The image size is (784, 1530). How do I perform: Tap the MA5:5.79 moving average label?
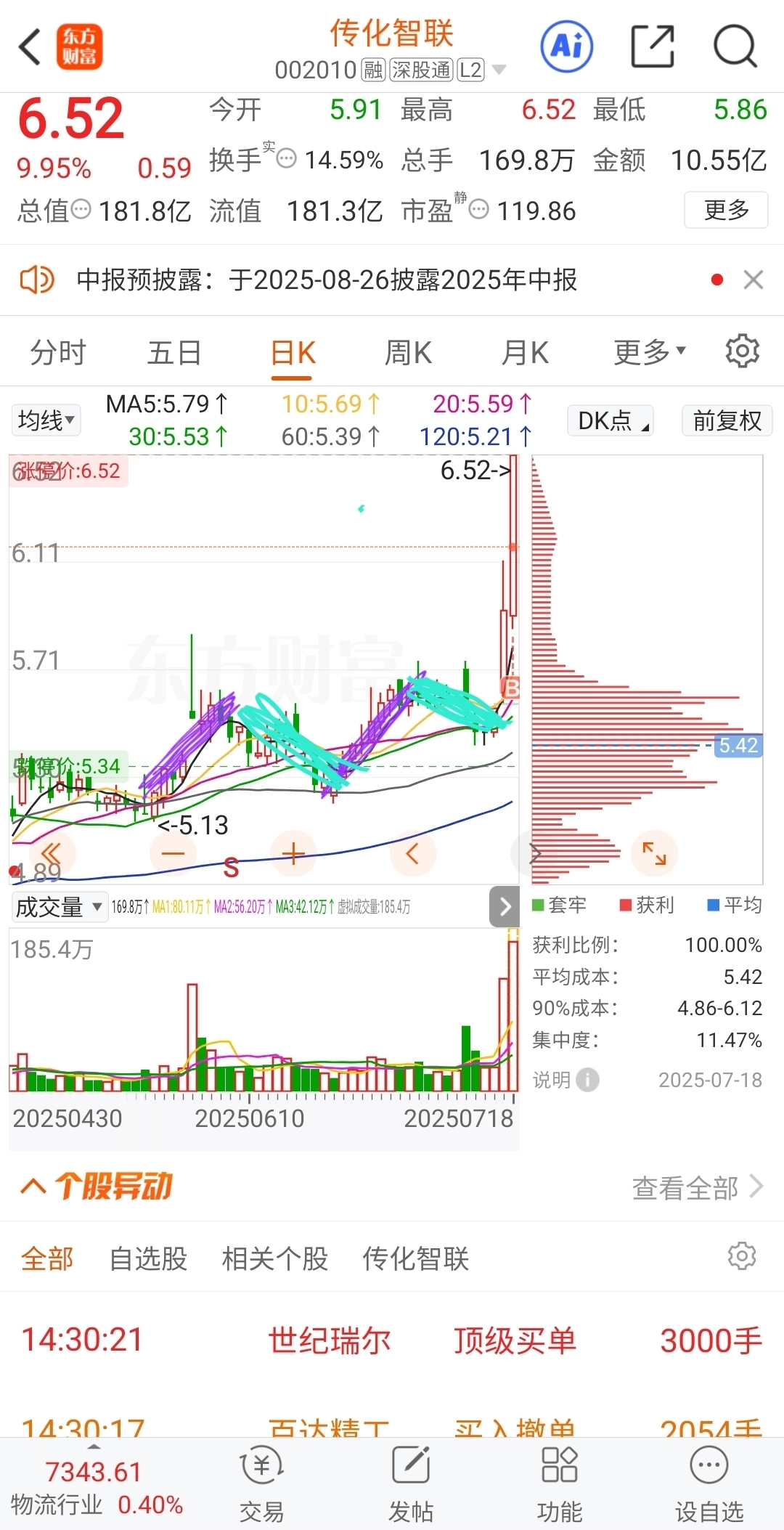[167, 404]
